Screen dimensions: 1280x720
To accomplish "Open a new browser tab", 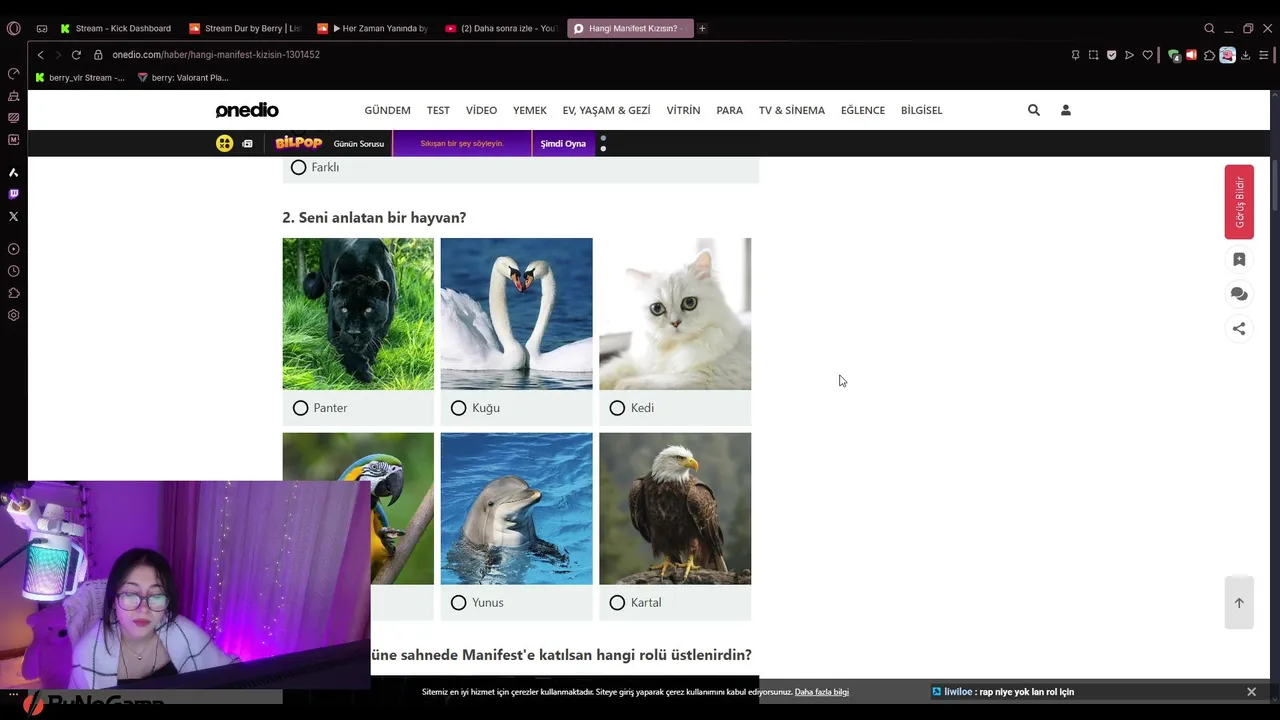I will click(x=702, y=28).
